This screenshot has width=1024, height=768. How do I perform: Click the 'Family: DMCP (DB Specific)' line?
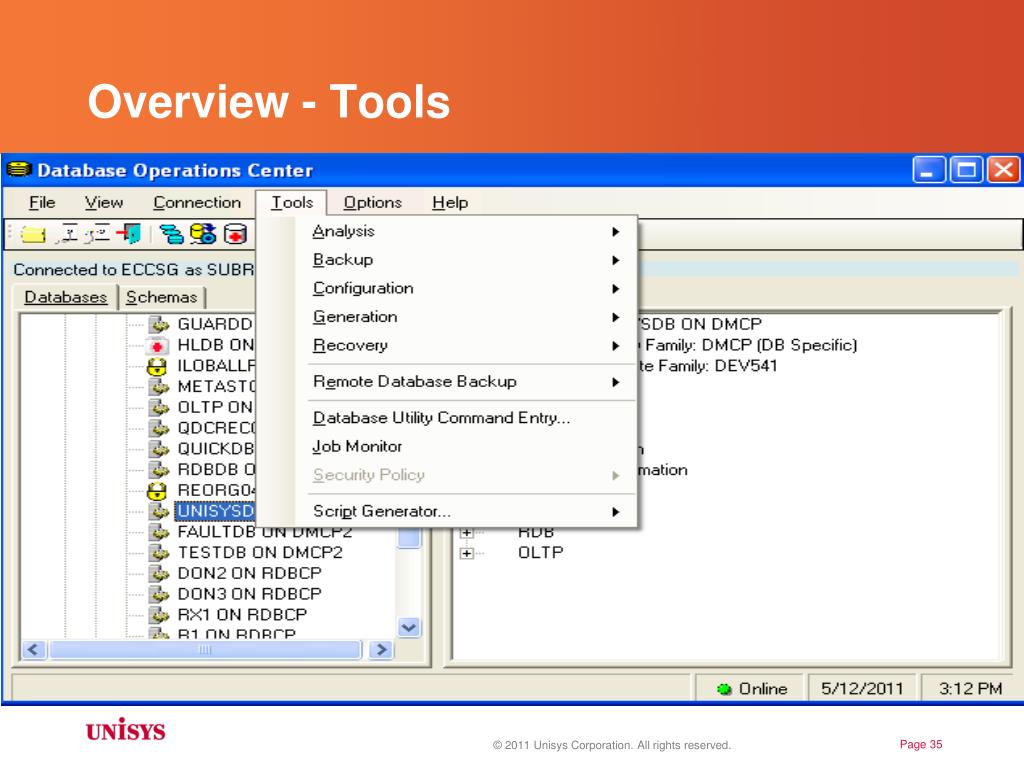(x=751, y=345)
